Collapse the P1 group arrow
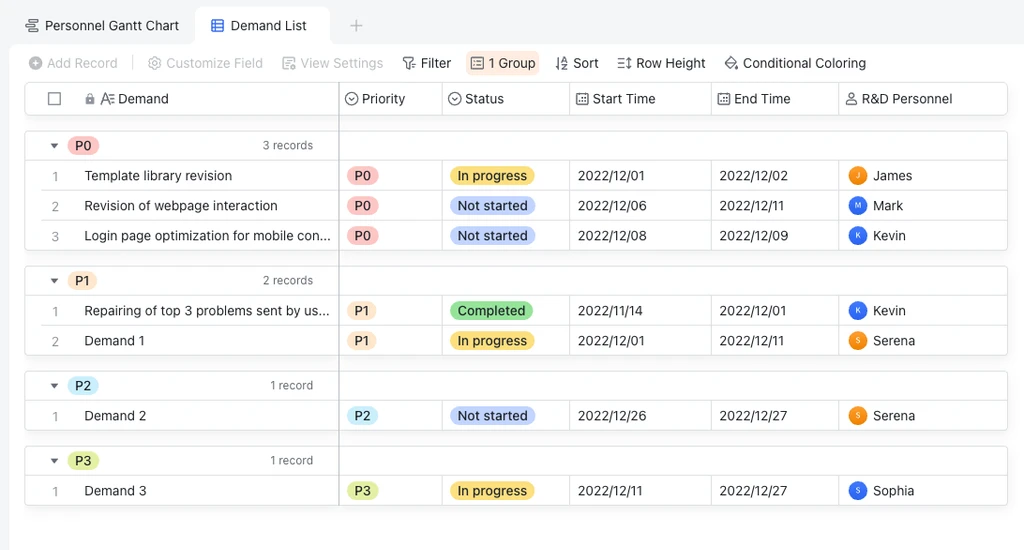 tap(55, 281)
